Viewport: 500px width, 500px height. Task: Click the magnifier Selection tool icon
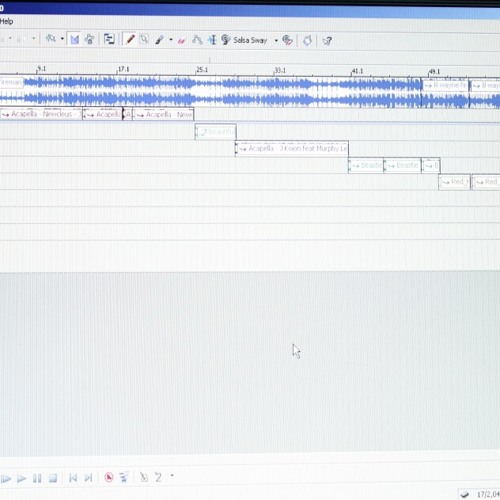point(144,40)
